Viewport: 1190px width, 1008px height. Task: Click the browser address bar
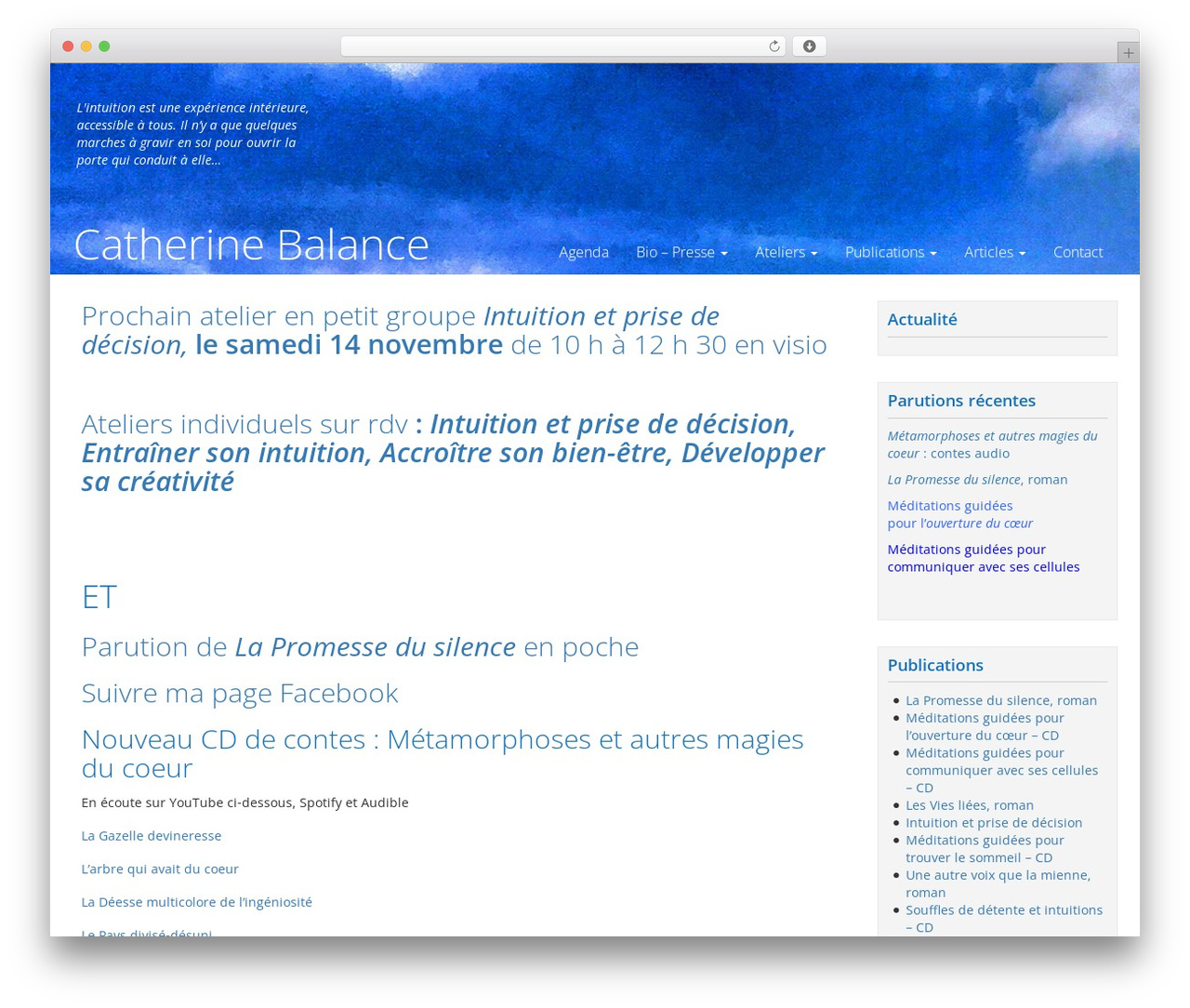[x=562, y=46]
